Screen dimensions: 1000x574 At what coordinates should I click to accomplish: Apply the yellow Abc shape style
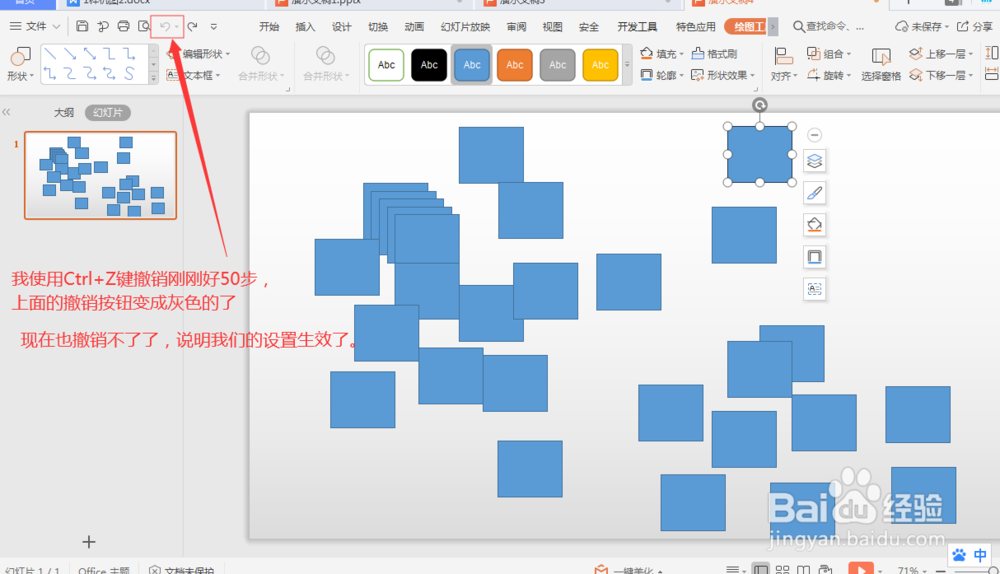coord(600,64)
